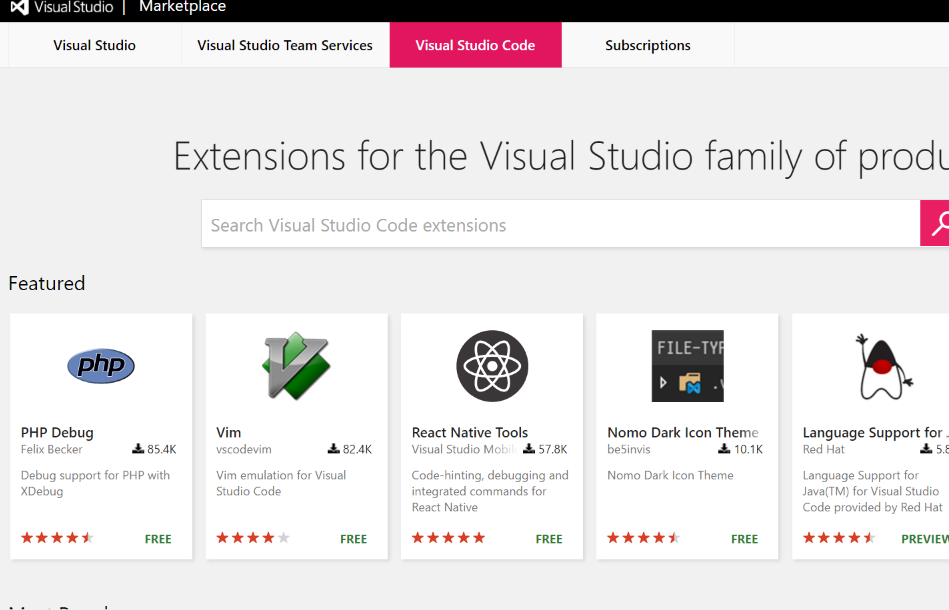
Task: Click the magnifier search button
Action: (934, 223)
